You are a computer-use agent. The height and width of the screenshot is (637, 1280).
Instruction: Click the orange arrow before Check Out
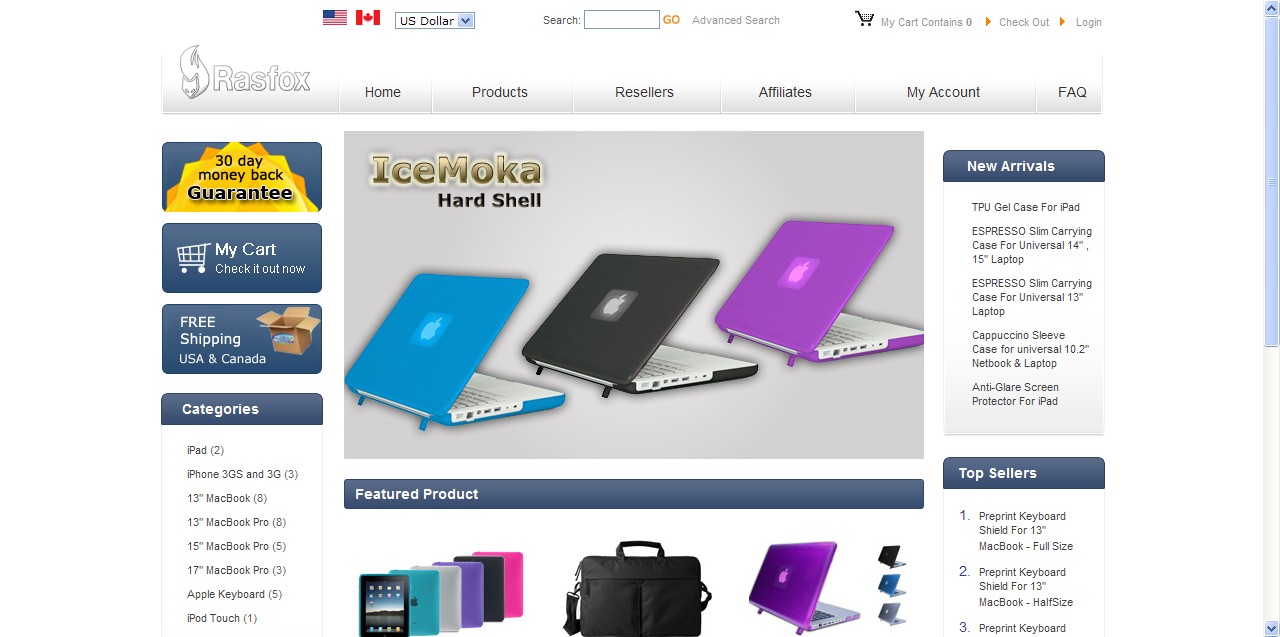pyautogui.click(x=989, y=22)
